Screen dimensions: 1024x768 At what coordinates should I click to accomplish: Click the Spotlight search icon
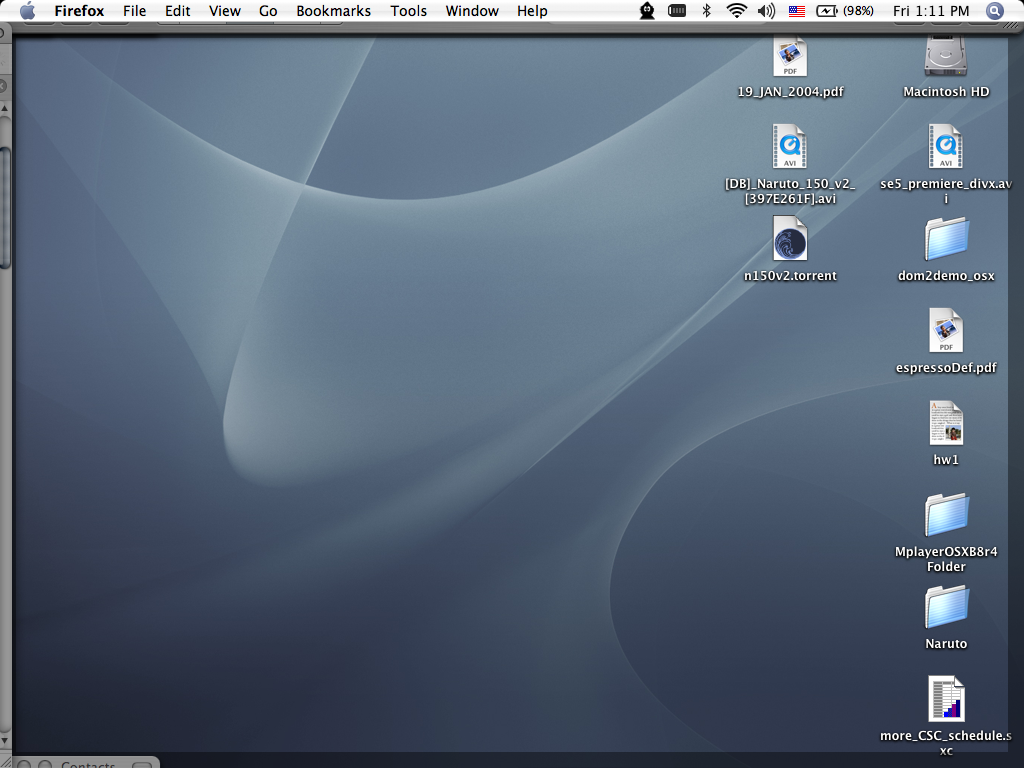[995, 11]
